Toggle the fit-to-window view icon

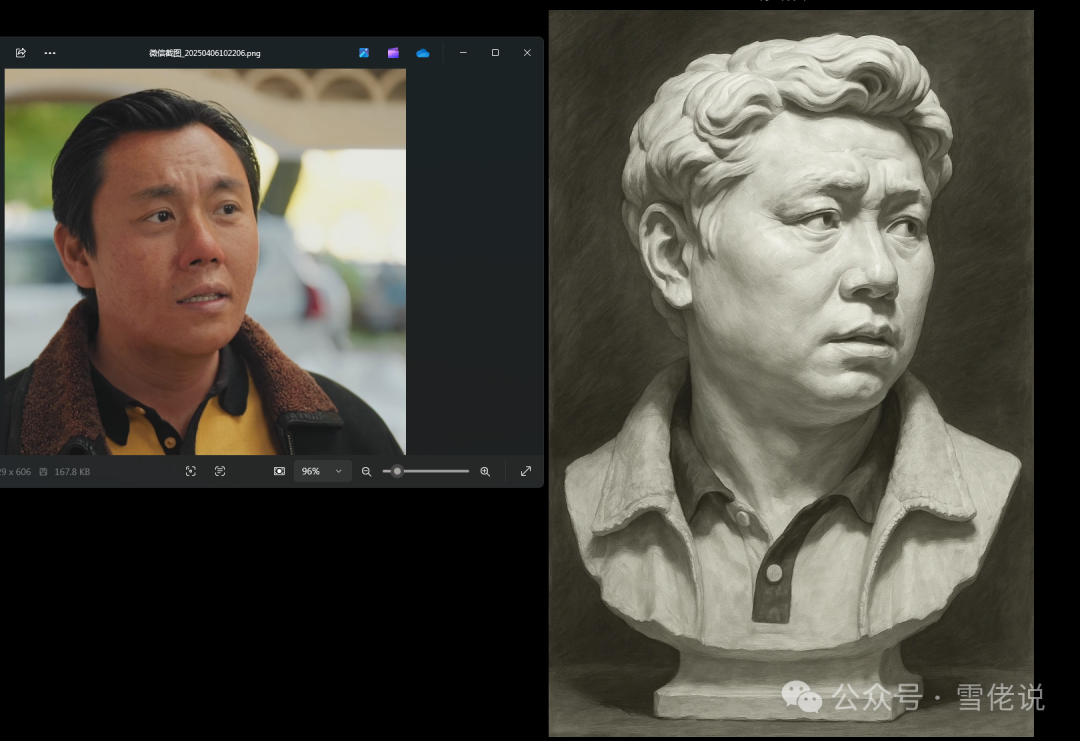[x=279, y=471]
